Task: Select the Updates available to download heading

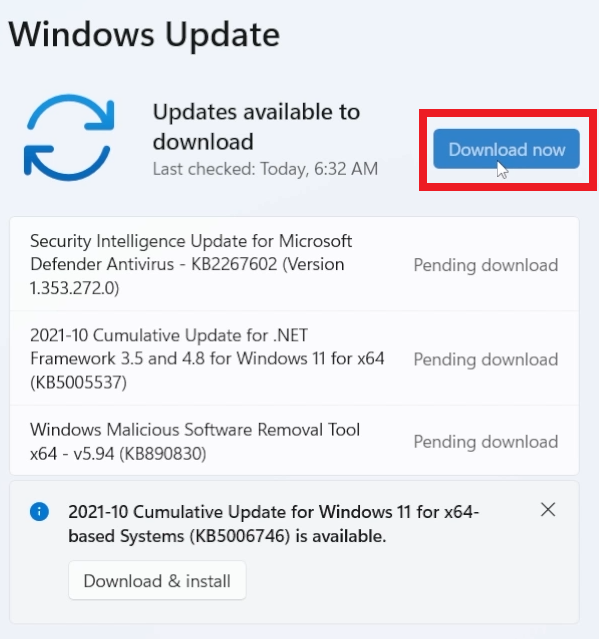Action: [256, 126]
